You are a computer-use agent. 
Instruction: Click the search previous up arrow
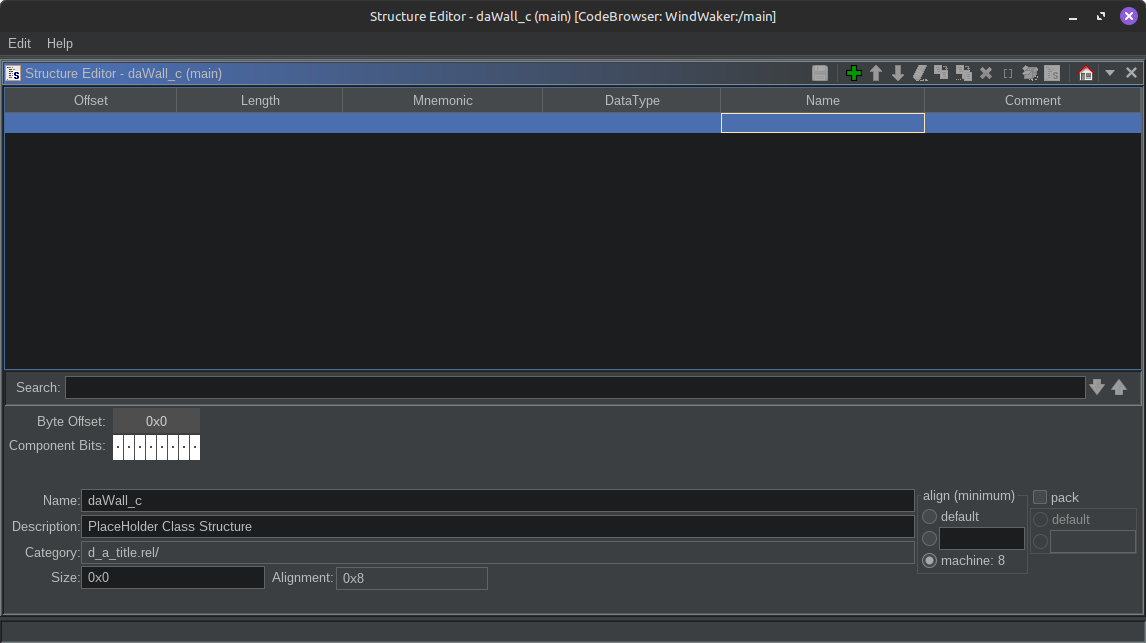pos(1119,387)
